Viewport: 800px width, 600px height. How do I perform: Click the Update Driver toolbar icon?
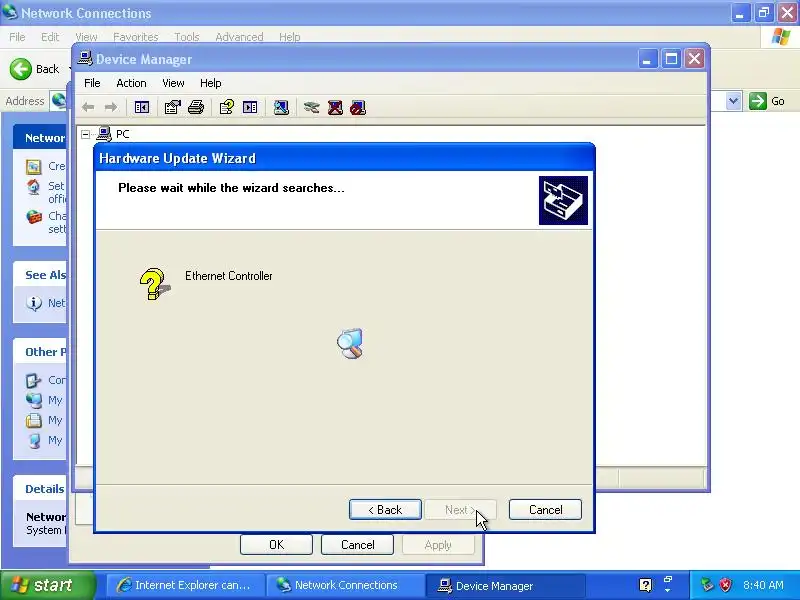pyautogui.click(x=311, y=107)
